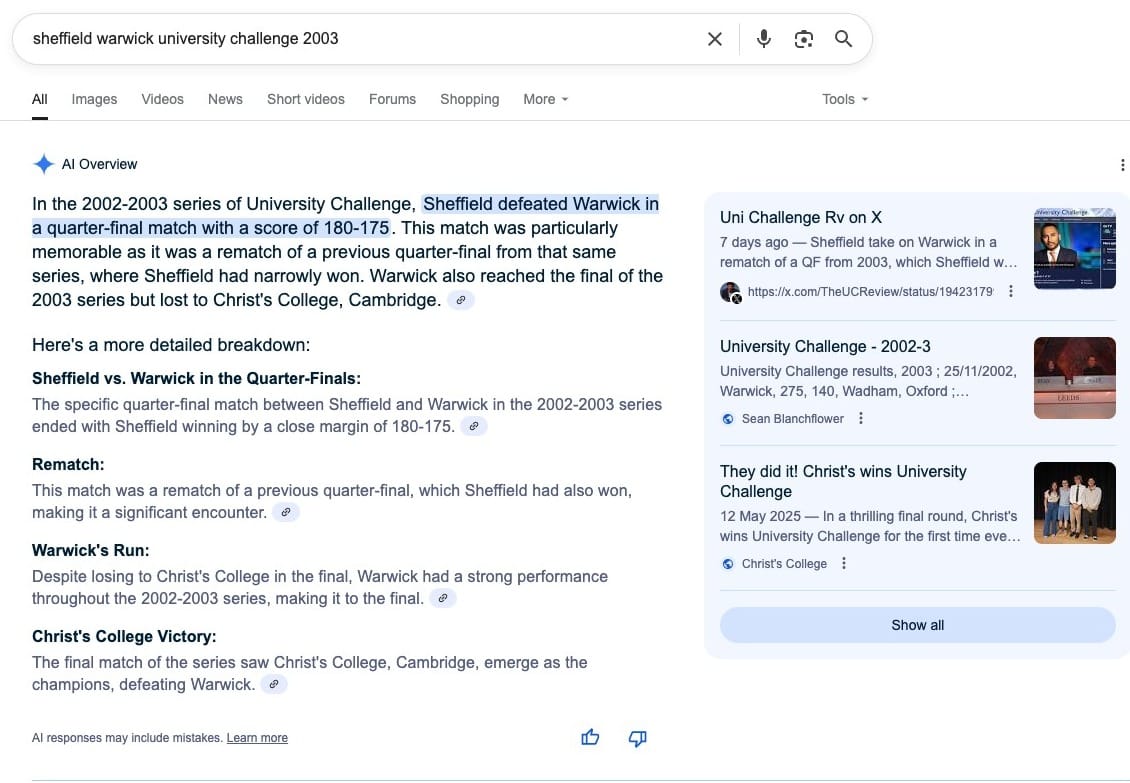Open source link icon after "significant encounter."

pyautogui.click(x=285, y=512)
